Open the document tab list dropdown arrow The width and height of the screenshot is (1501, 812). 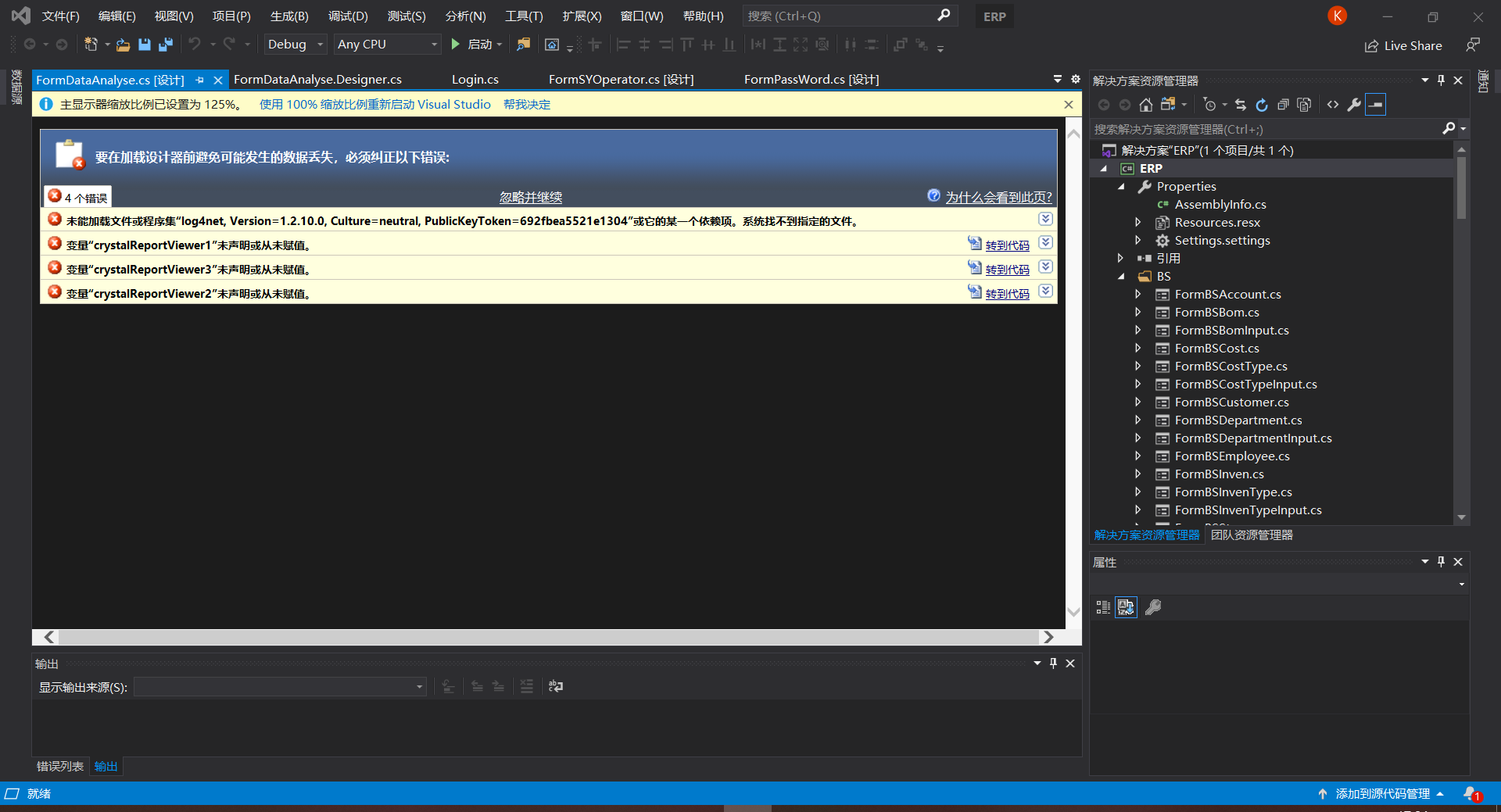1057,79
